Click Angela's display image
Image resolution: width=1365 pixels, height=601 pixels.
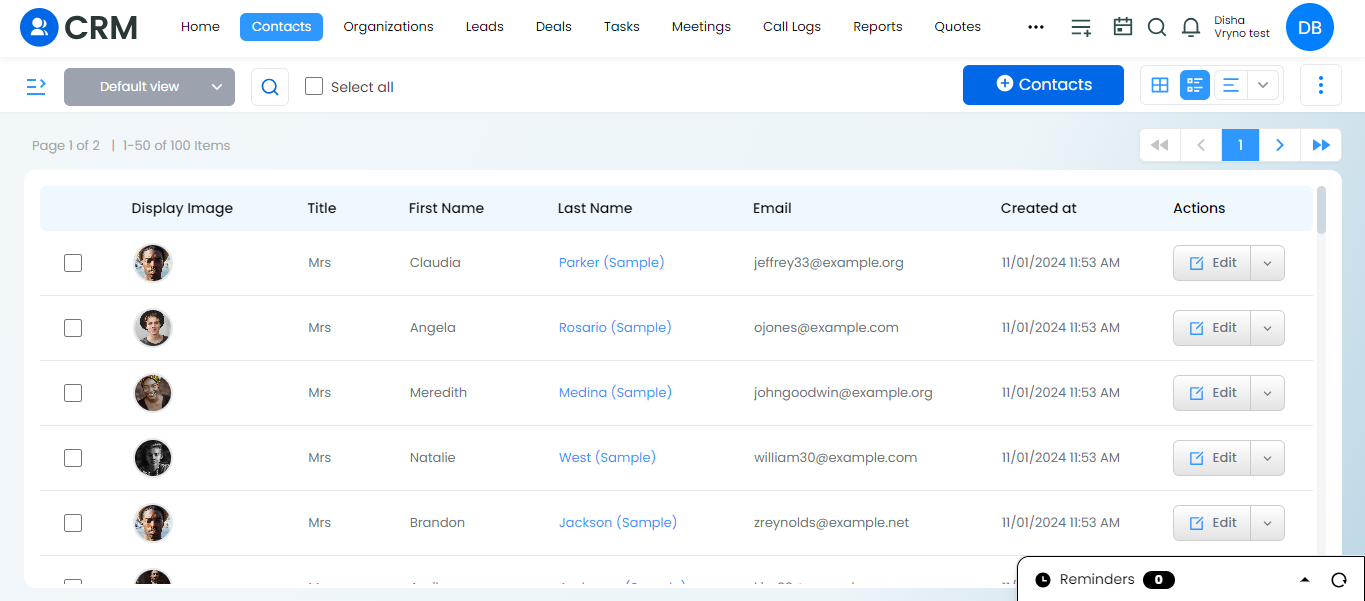click(153, 328)
